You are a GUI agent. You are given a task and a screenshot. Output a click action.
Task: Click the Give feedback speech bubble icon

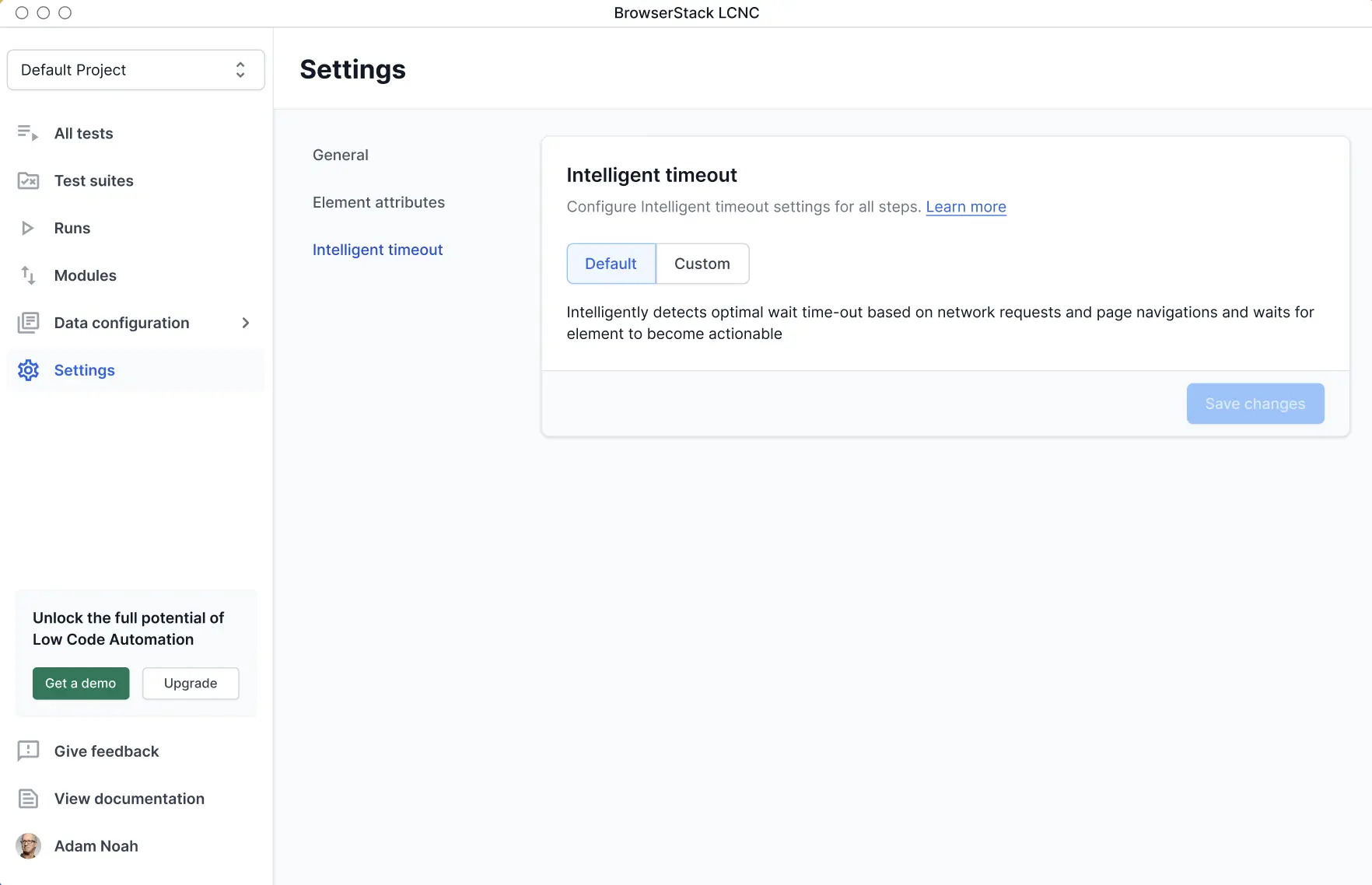pyautogui.click(x=28, y=751)
